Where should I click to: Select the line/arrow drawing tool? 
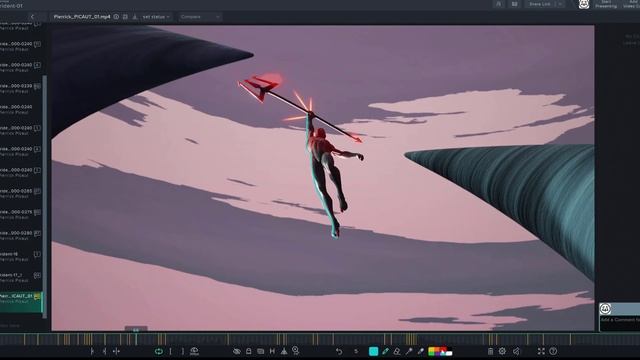tap(409, 351)
